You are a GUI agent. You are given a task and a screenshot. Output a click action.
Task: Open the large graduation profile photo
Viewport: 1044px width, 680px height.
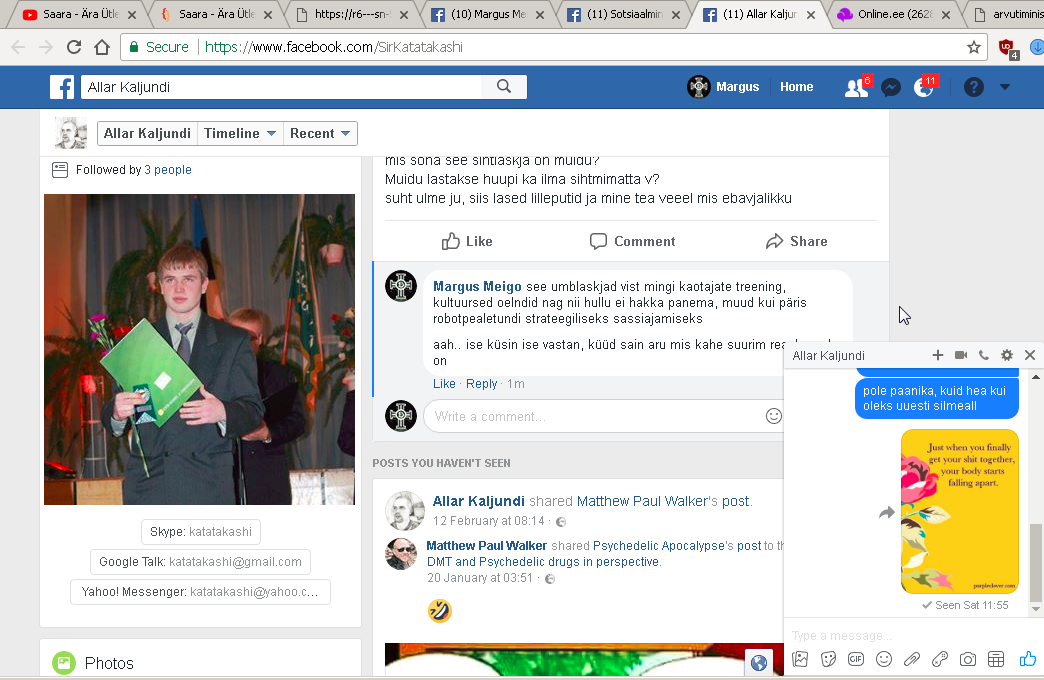[199, 349]
